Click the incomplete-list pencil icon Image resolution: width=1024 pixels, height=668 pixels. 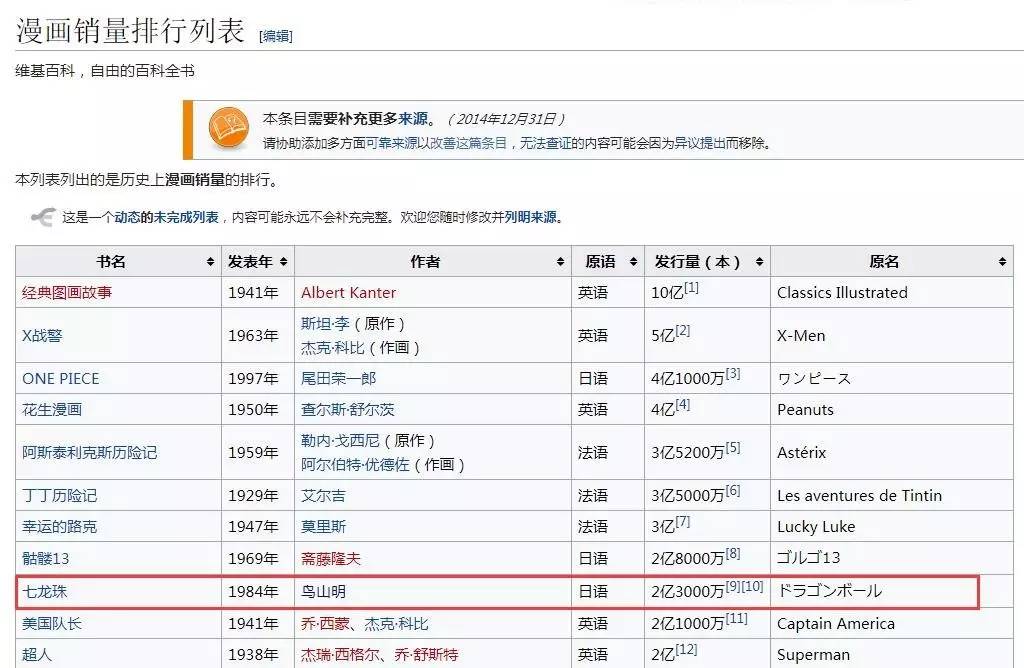pos(43,217)
